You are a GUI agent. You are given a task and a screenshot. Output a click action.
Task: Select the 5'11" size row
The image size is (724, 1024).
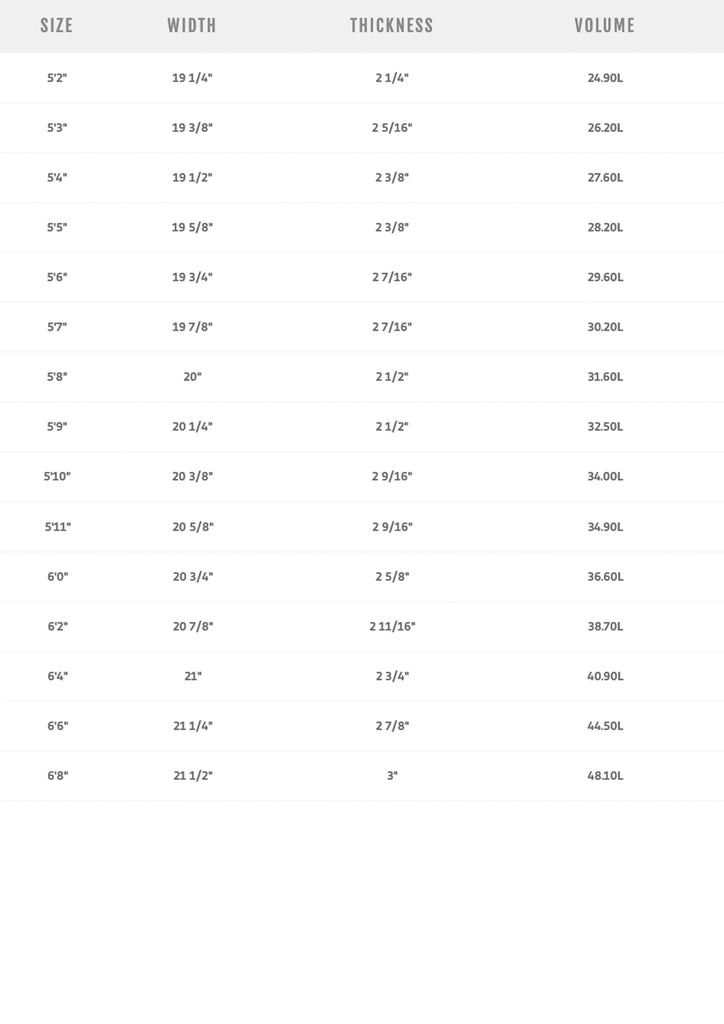[x=362, y=526]
